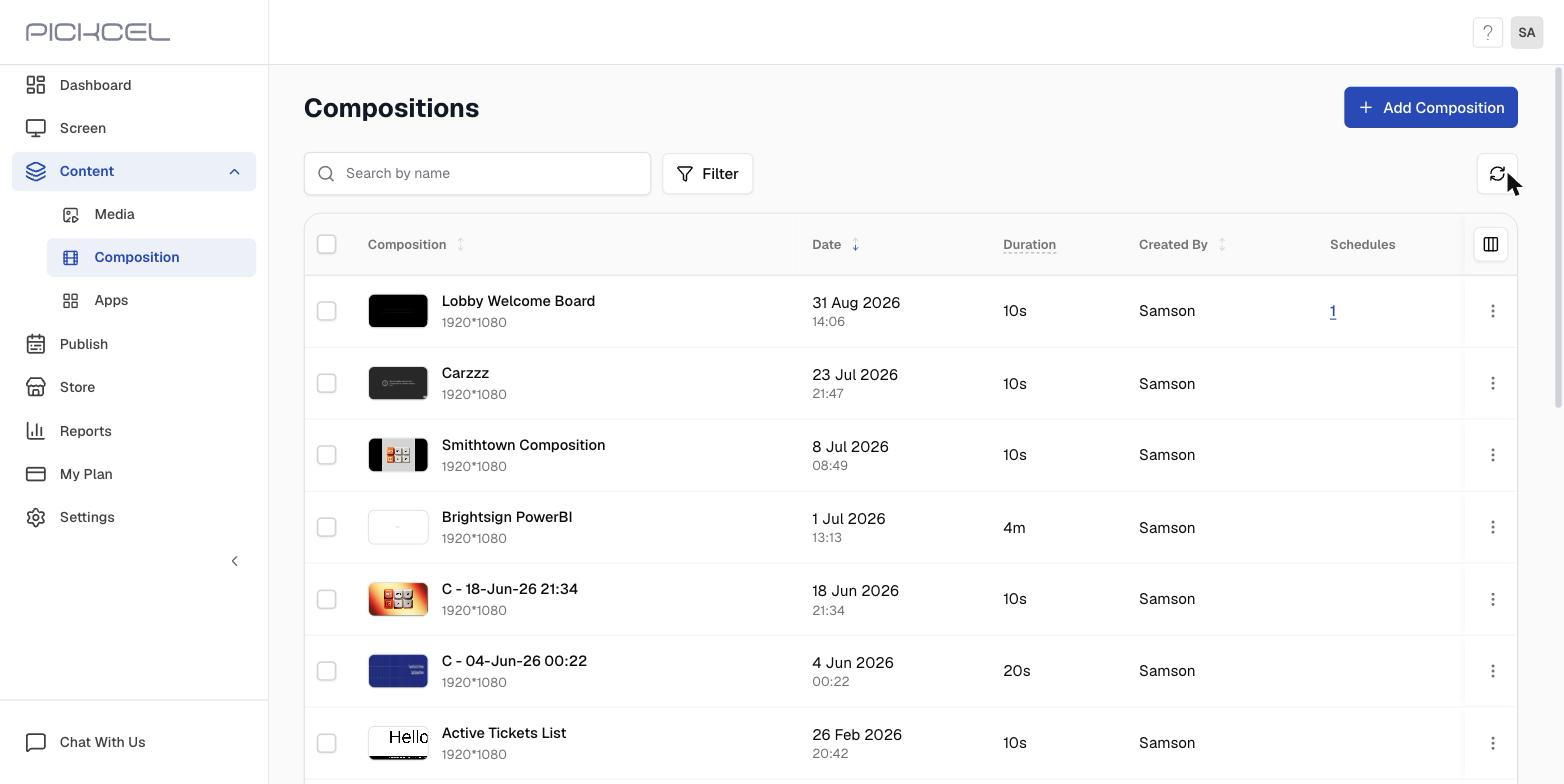Click the Add Composition button

(1430, 107)
